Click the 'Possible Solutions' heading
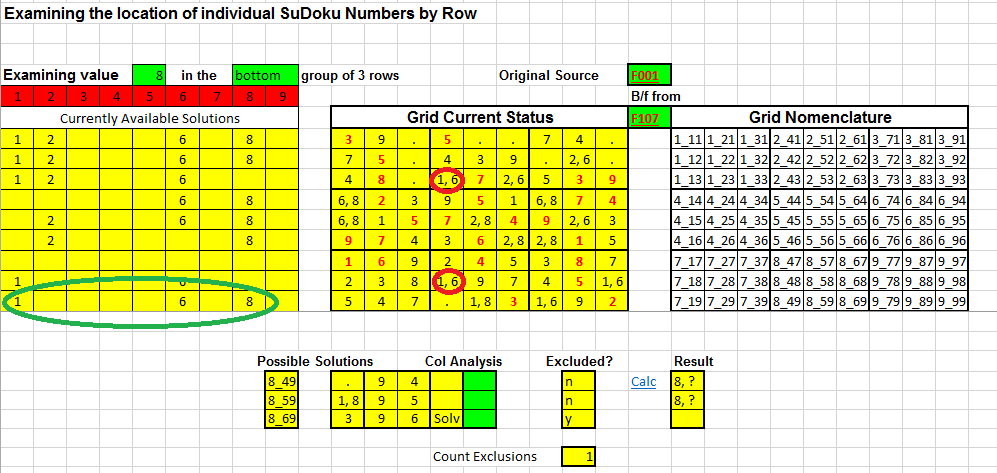997x473 pixels. tap(315, 361)
